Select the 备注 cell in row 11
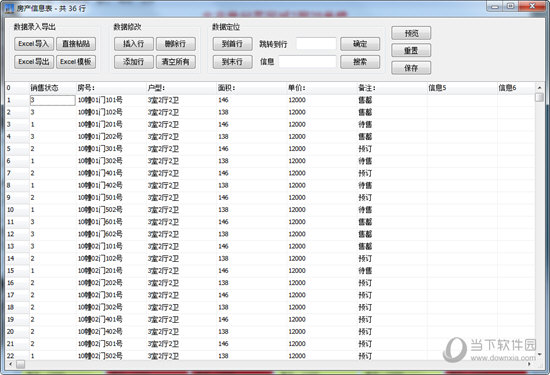Viewport: 550px width, 375px height. pyautogui.click(x=392, y=222)
